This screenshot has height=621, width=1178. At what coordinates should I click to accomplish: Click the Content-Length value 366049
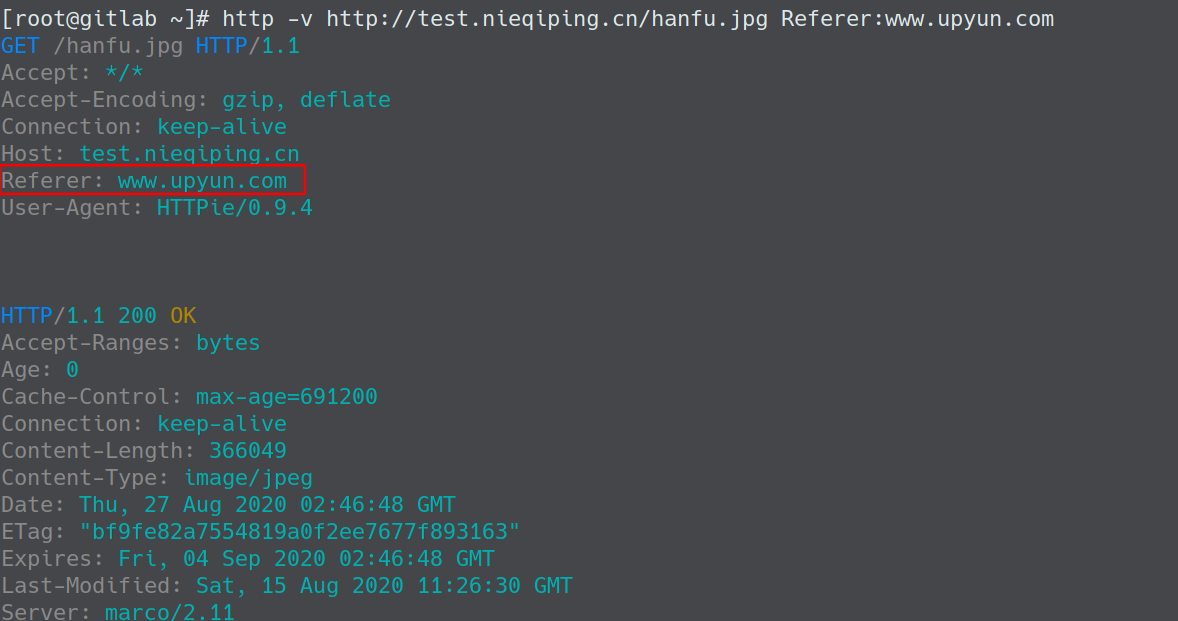248,451
